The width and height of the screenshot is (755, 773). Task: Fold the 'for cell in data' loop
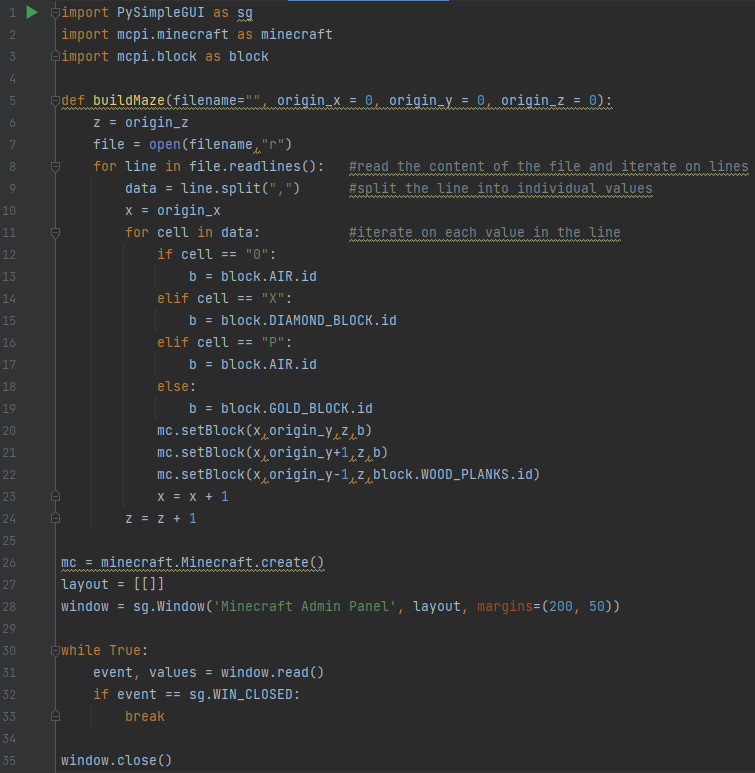[54, 233]
